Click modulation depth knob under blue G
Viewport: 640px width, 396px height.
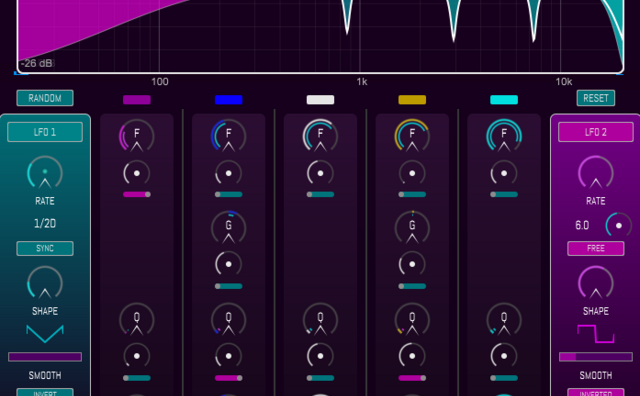(x=229, y=264)
